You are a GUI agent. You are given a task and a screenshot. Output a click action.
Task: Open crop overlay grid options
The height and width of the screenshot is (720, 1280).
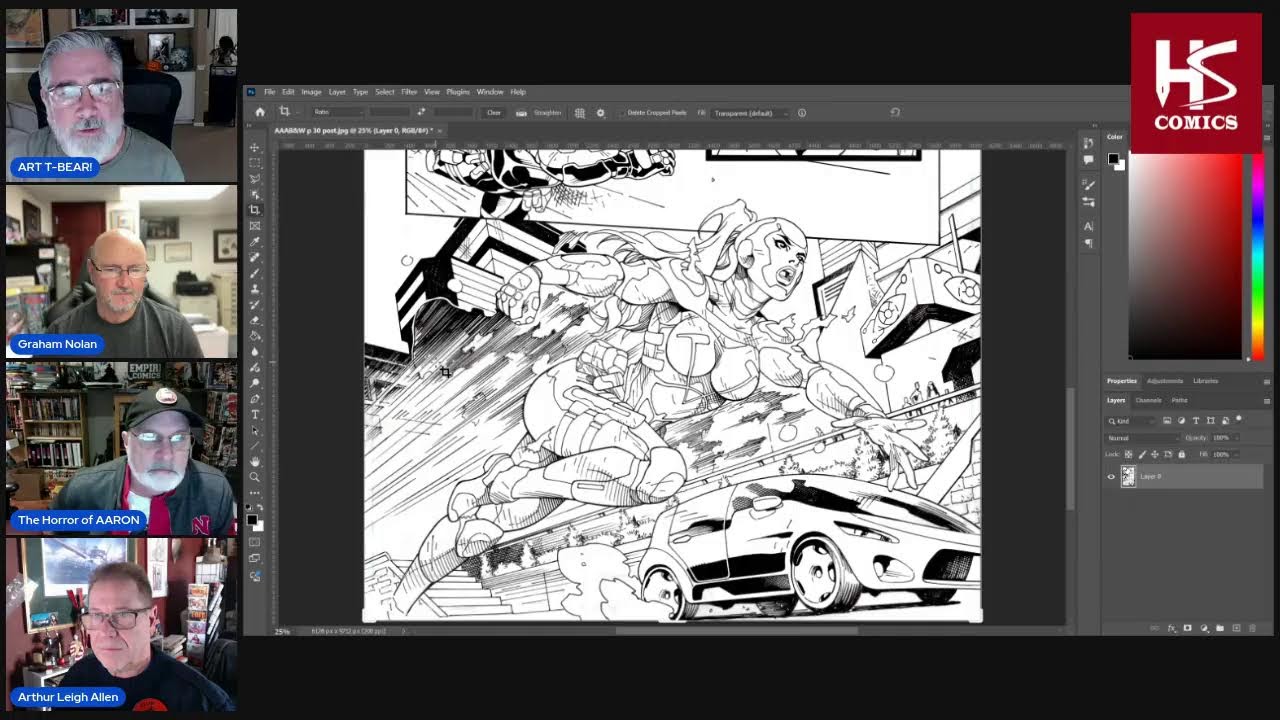(x=580, y=113)
